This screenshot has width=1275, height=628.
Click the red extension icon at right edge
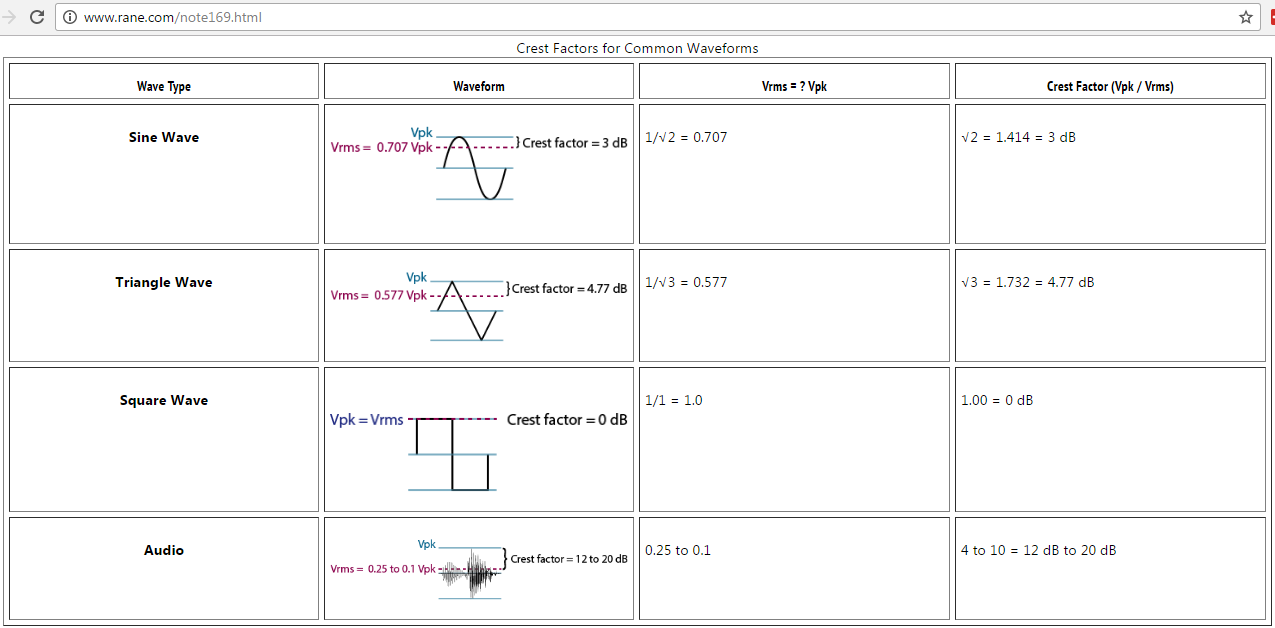(x=1272, y=17)
